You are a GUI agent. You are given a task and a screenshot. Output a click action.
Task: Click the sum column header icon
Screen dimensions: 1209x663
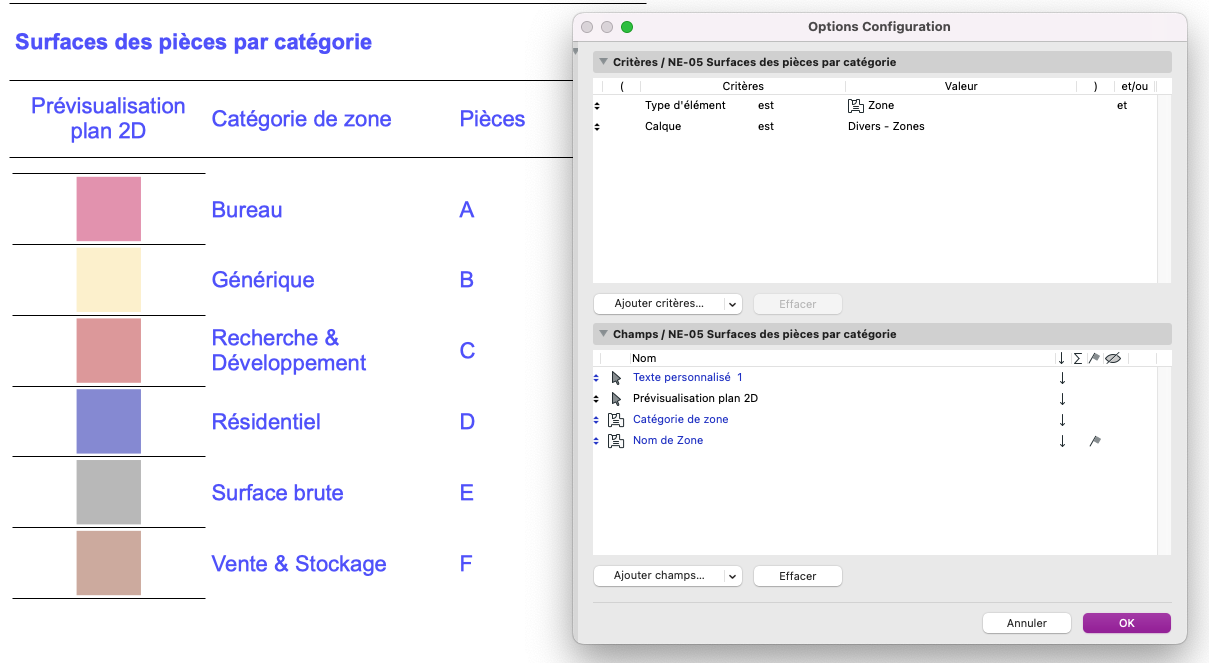point(1078,358)
